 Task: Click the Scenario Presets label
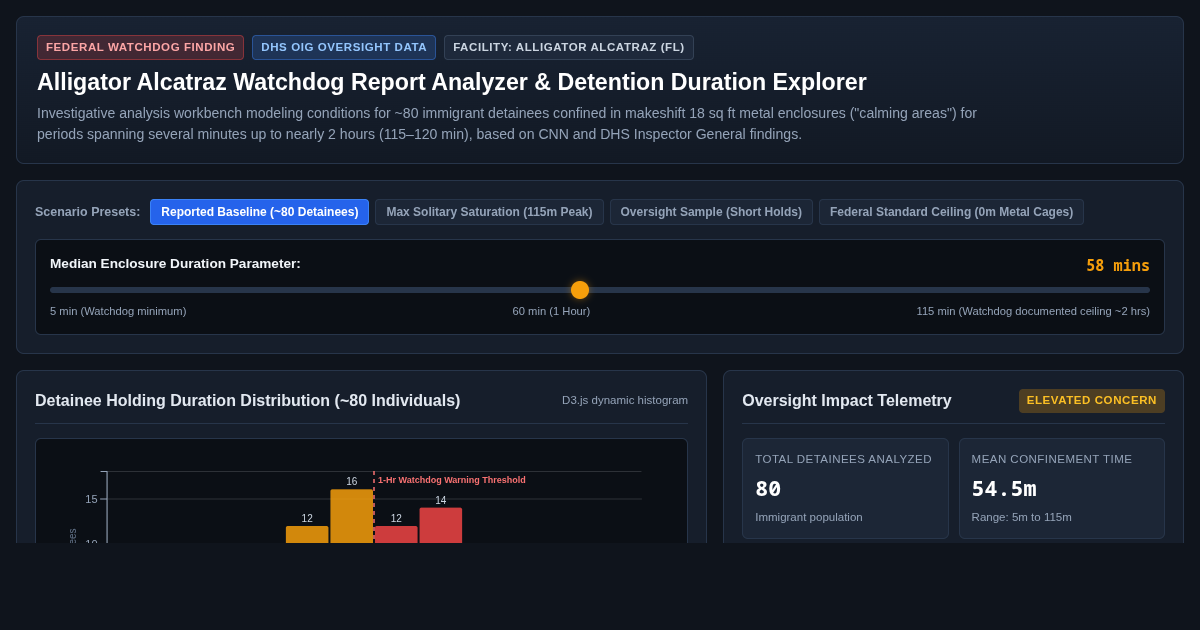(x=88, y=212)
